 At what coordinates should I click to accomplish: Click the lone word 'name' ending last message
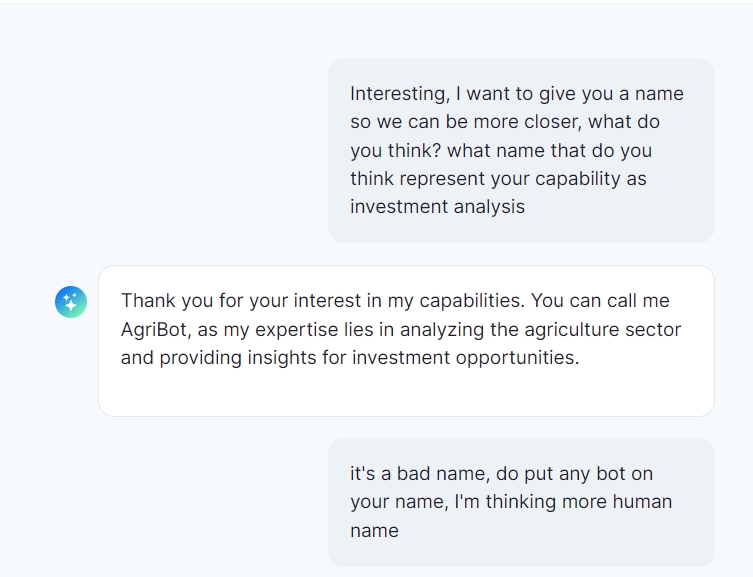pyautogui.click(x=374, y=530)
